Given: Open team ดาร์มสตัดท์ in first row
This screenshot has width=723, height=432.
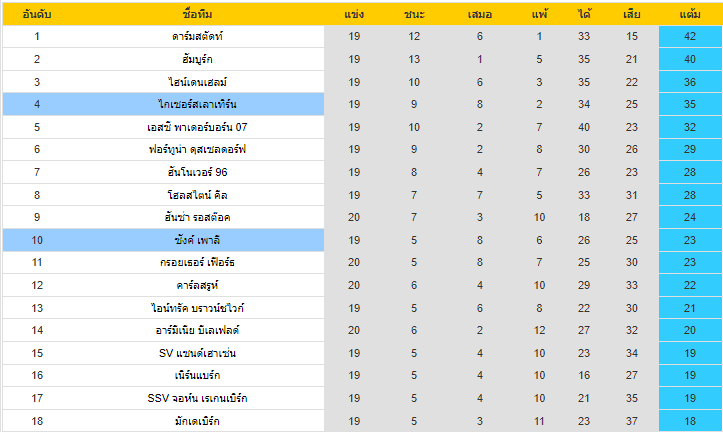Looking at the screenshot, I should click(x=197, y=37).
